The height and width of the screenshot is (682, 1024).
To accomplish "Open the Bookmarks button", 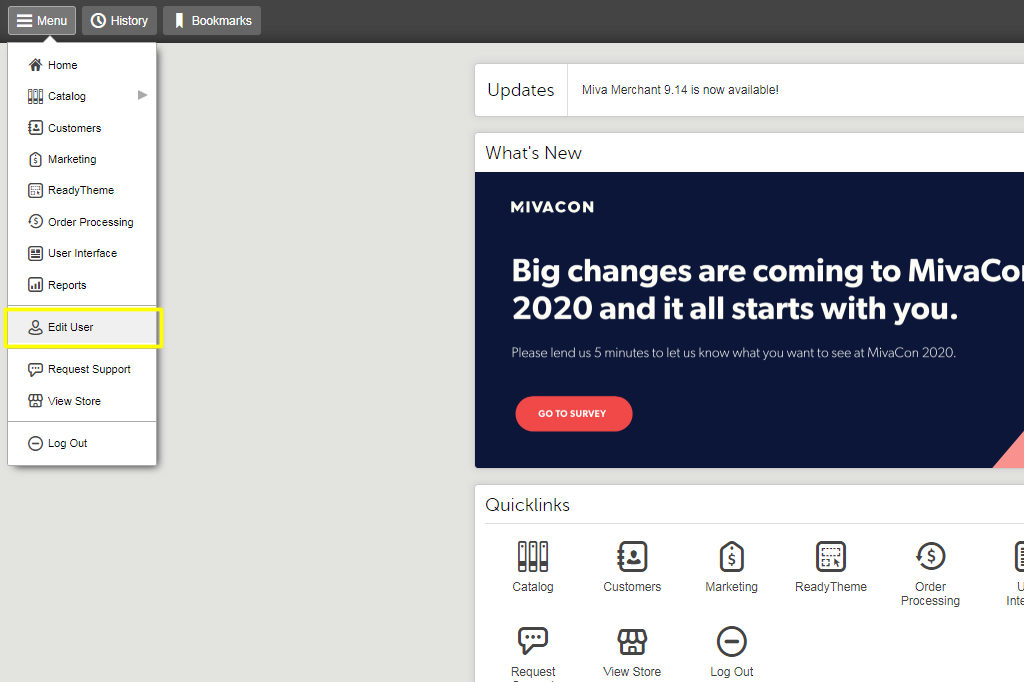I will pyautogui.click(x=212, y=20).
